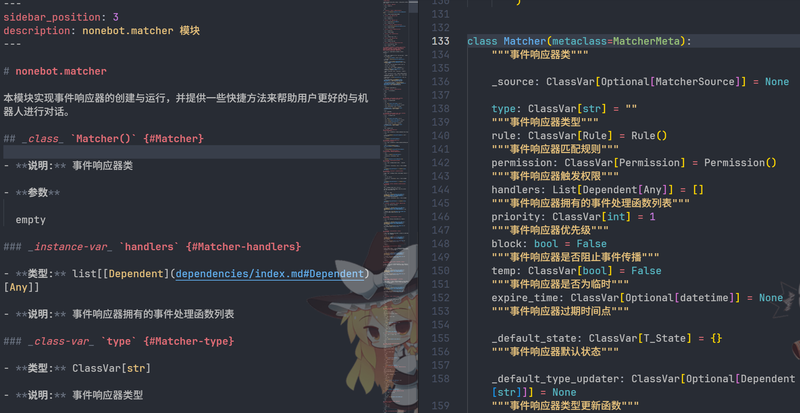This screenshot has width=800, height=413.
Task: Click 'handlers: List[Dependent[Any]] = []' line
Action: 597,190
